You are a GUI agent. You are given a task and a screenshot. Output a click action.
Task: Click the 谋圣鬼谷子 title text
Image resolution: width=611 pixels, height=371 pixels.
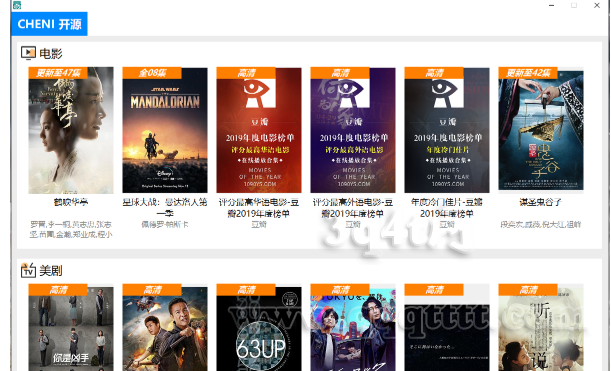click(x=540, y=202)
